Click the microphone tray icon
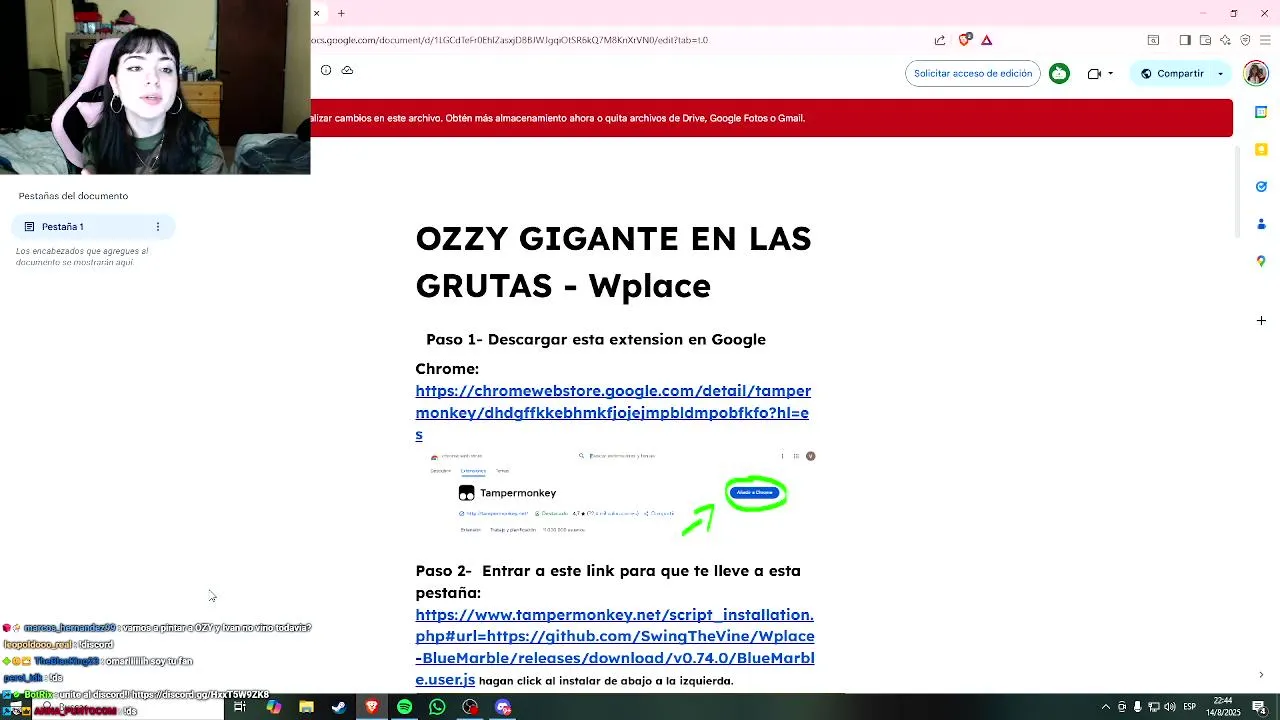1280x720 pixels. click(x=1137, y=707)
